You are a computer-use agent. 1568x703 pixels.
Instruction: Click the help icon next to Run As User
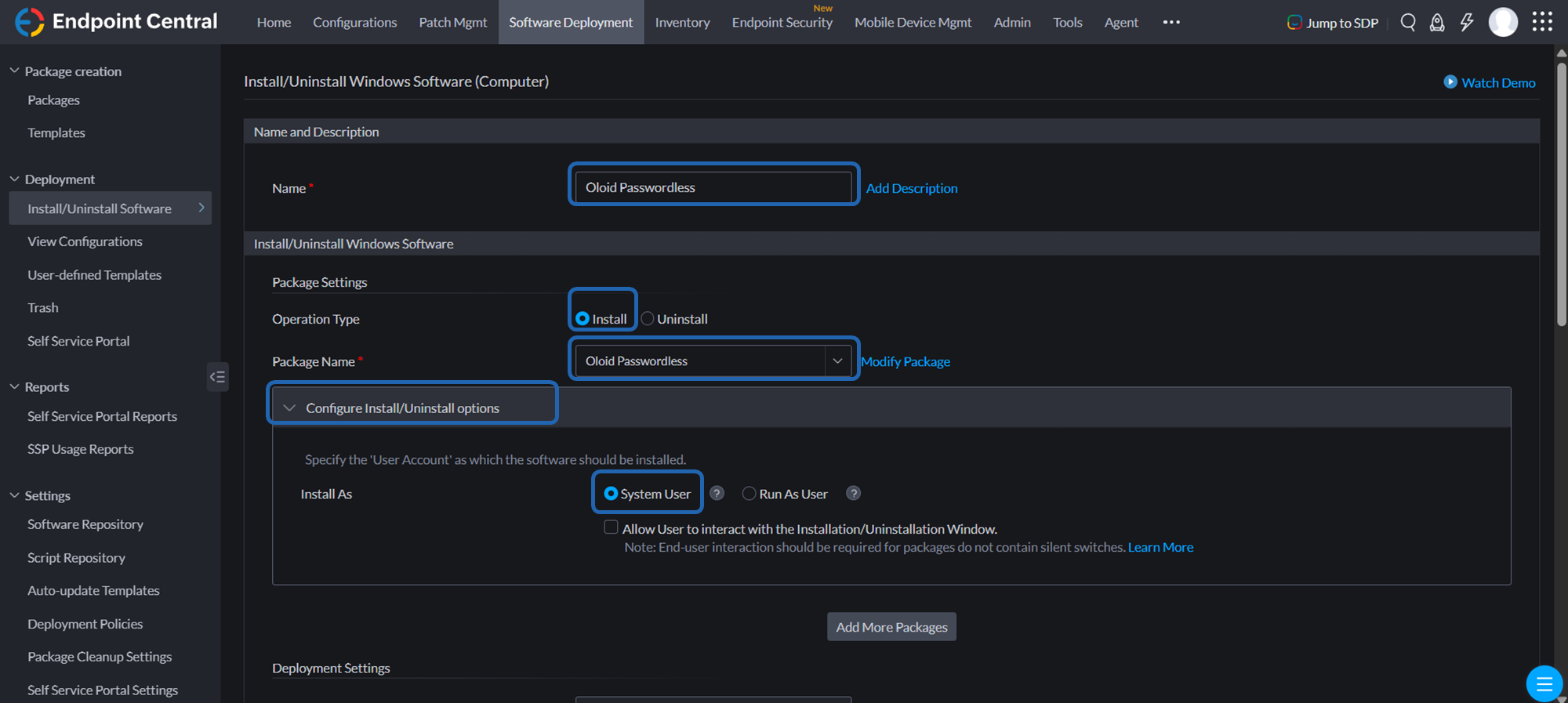coord(853,493)
